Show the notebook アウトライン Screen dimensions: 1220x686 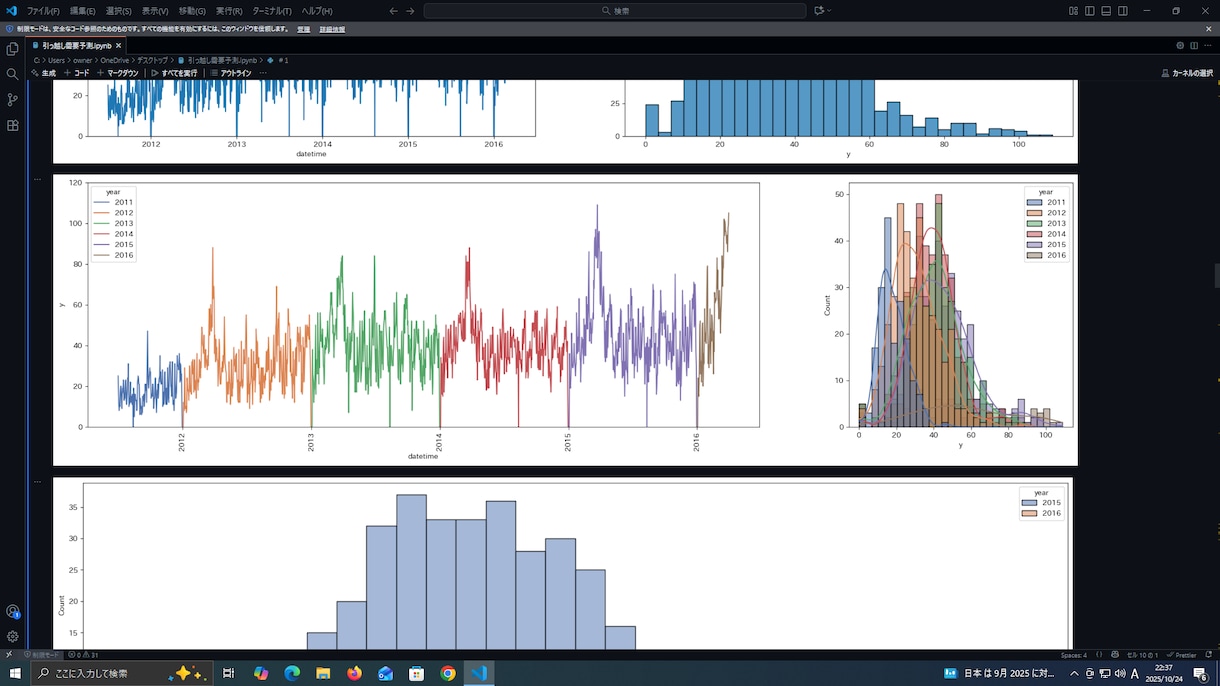coord(230,73)
